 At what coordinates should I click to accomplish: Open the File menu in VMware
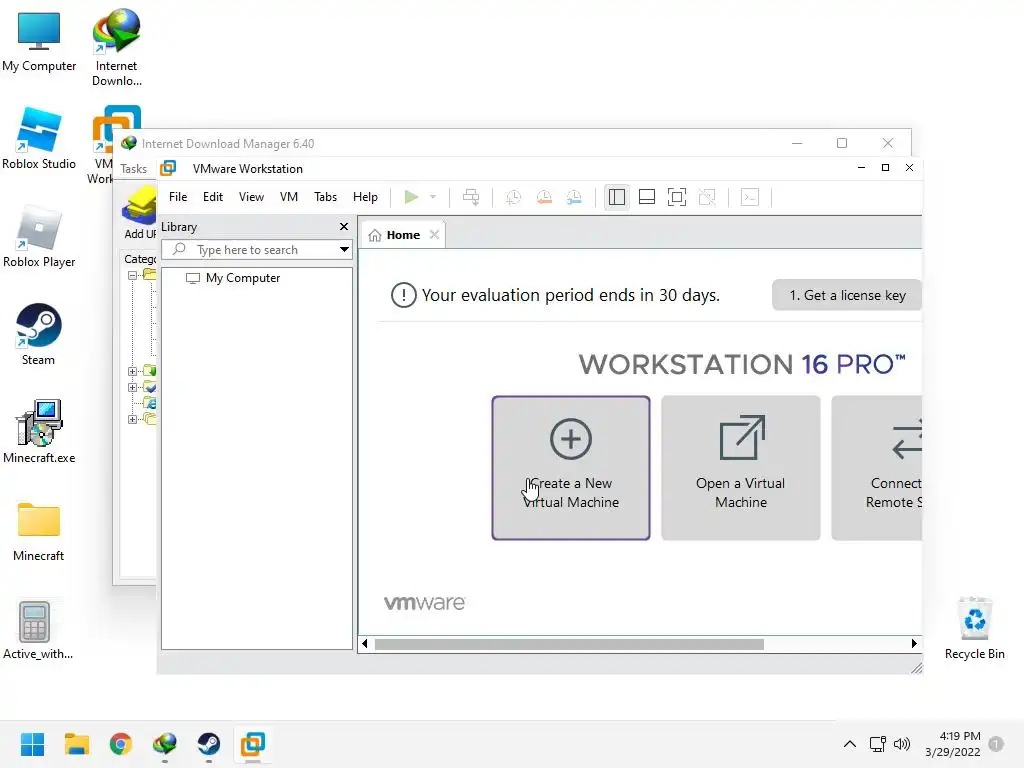tap(178, 197)
